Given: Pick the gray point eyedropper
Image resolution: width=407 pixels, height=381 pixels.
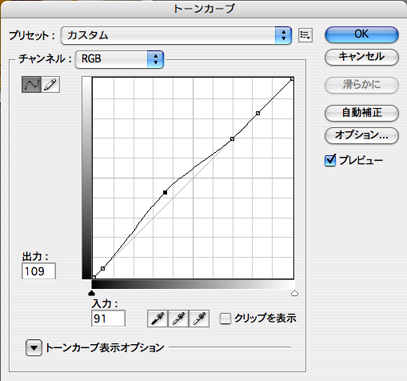Looking at the screenshot, I should (x=178, y=318).
